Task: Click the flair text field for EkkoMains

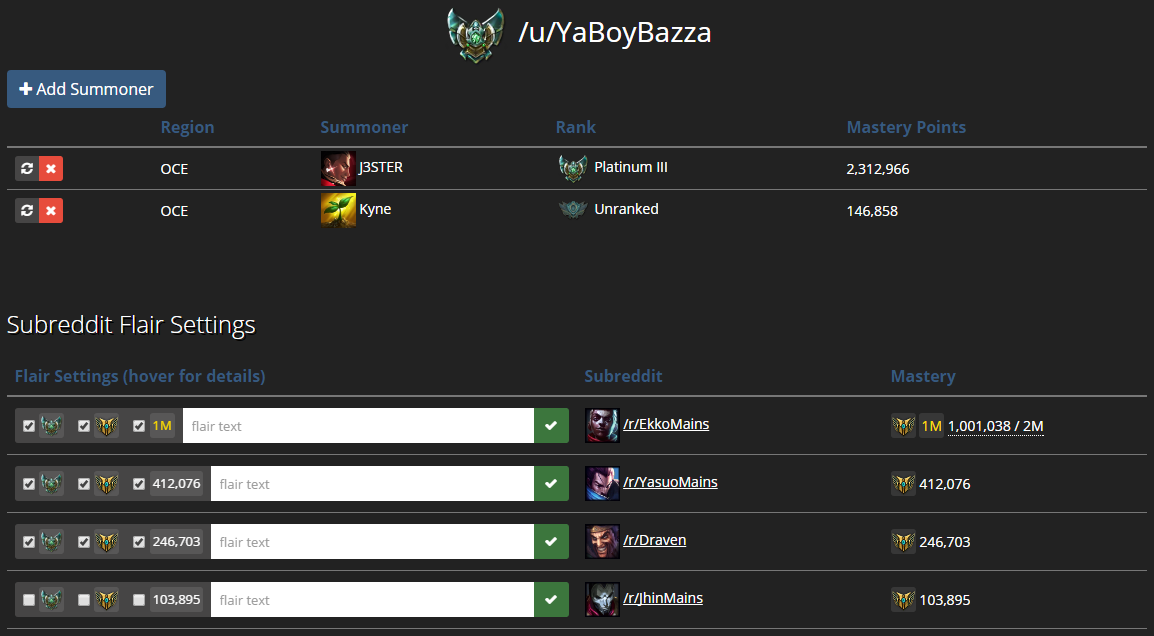Action: tap(358, 425)
